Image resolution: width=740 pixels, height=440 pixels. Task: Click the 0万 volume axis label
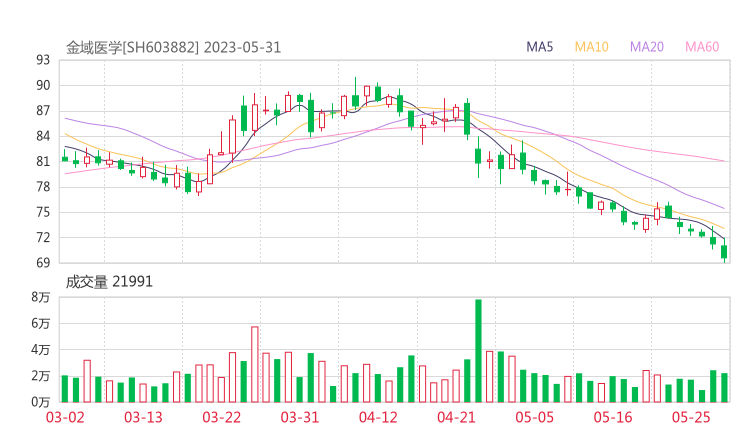(41, 402)
